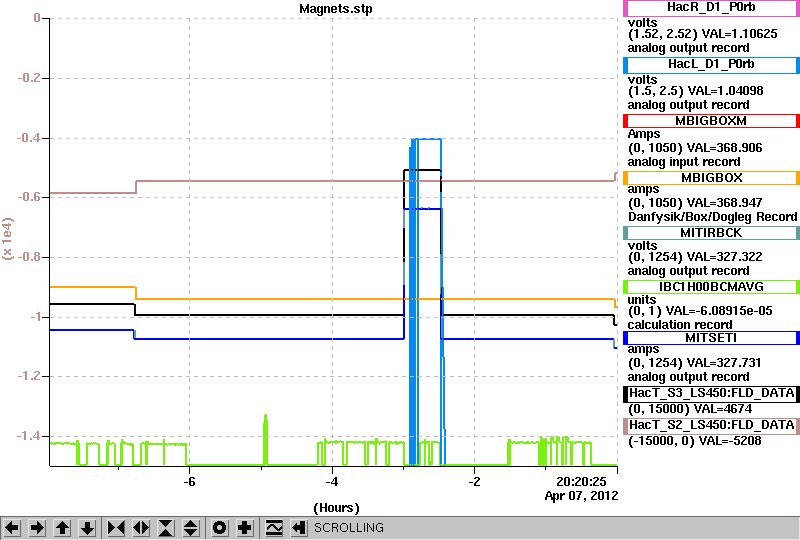Select the MITSETI blue curve label
The height and width of the screenshot is (540, 800).
(711, 338)
